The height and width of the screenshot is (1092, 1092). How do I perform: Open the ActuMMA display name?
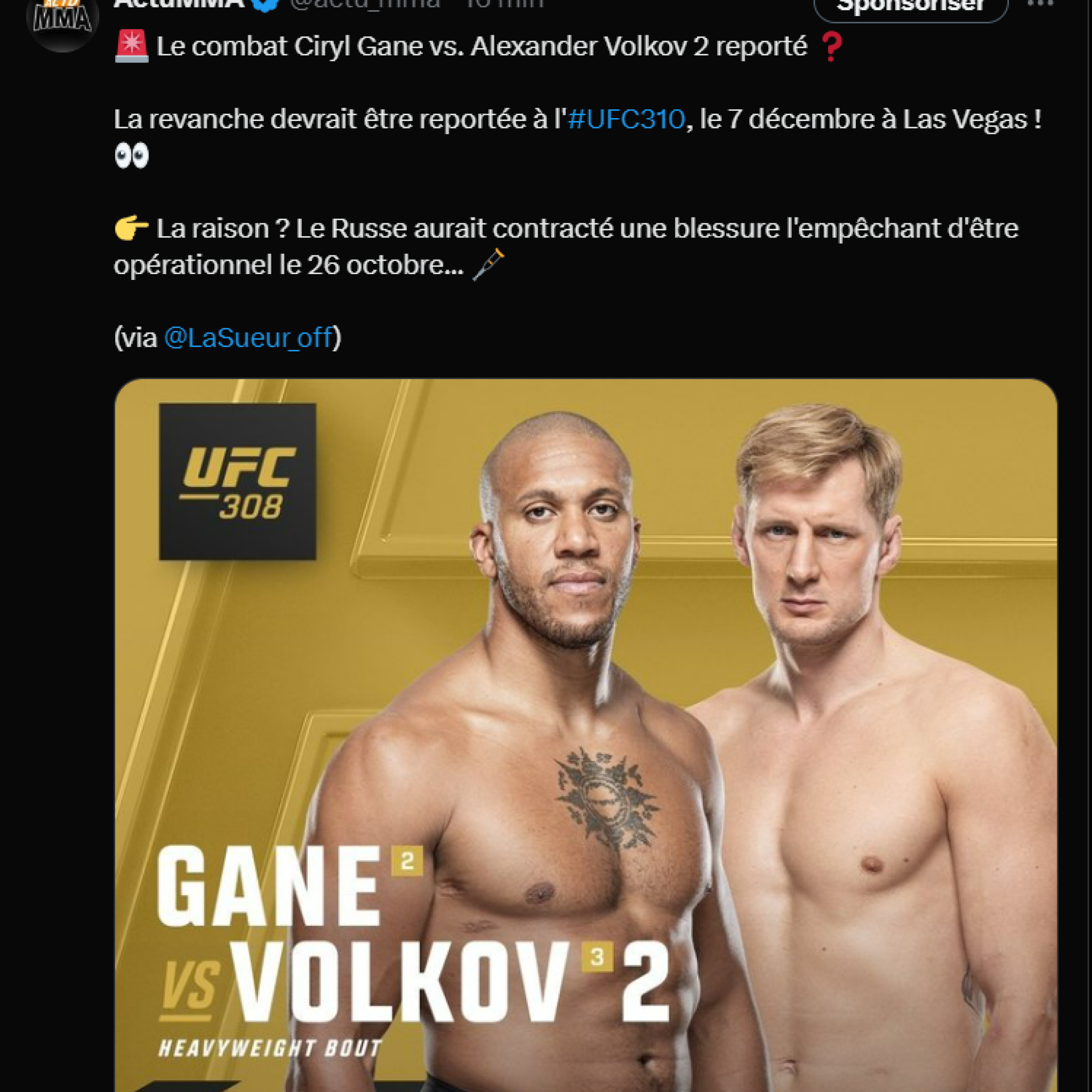point(180,4)
